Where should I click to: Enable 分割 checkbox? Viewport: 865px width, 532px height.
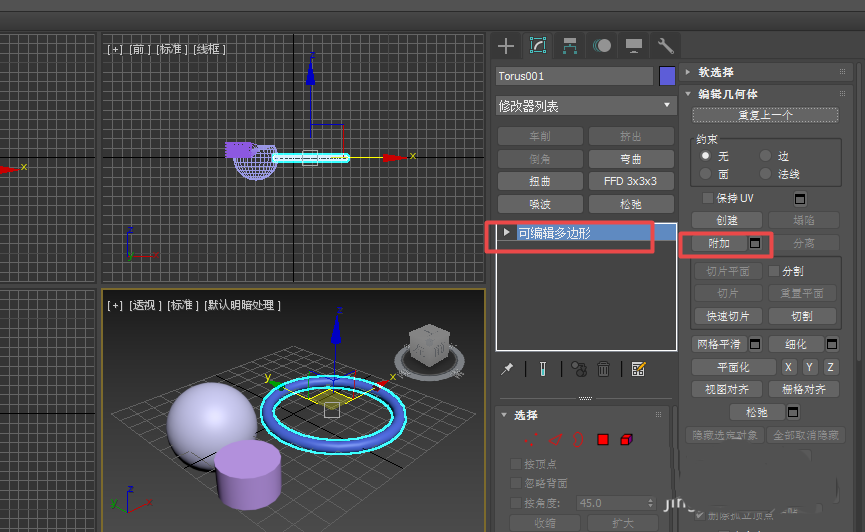pos(773,271)
